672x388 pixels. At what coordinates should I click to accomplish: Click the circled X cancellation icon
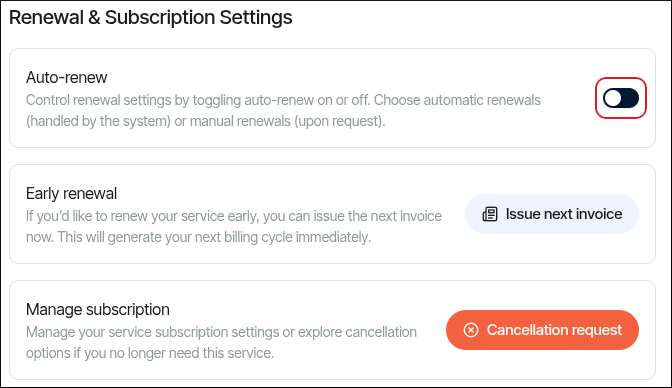(471, 330)
